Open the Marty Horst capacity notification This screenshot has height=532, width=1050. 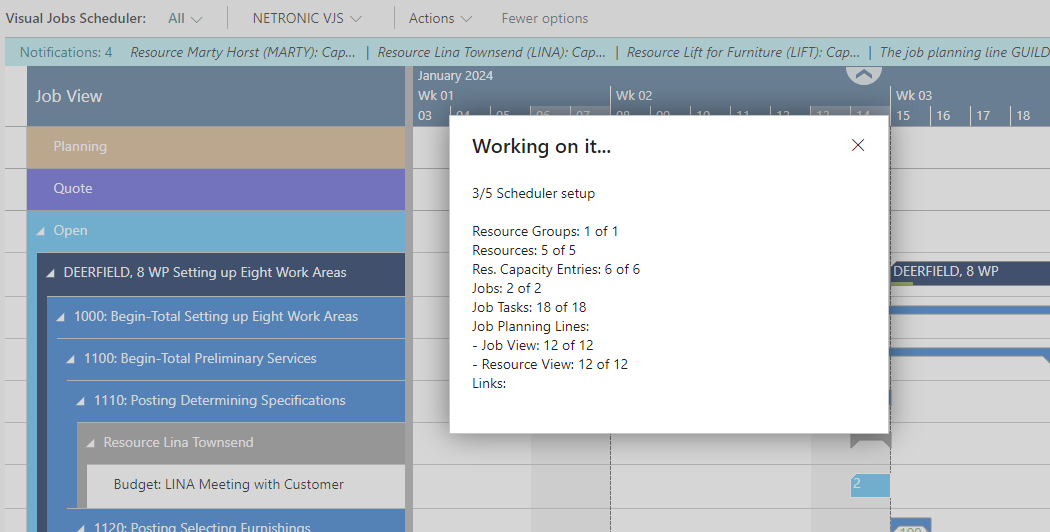point(241,52)
